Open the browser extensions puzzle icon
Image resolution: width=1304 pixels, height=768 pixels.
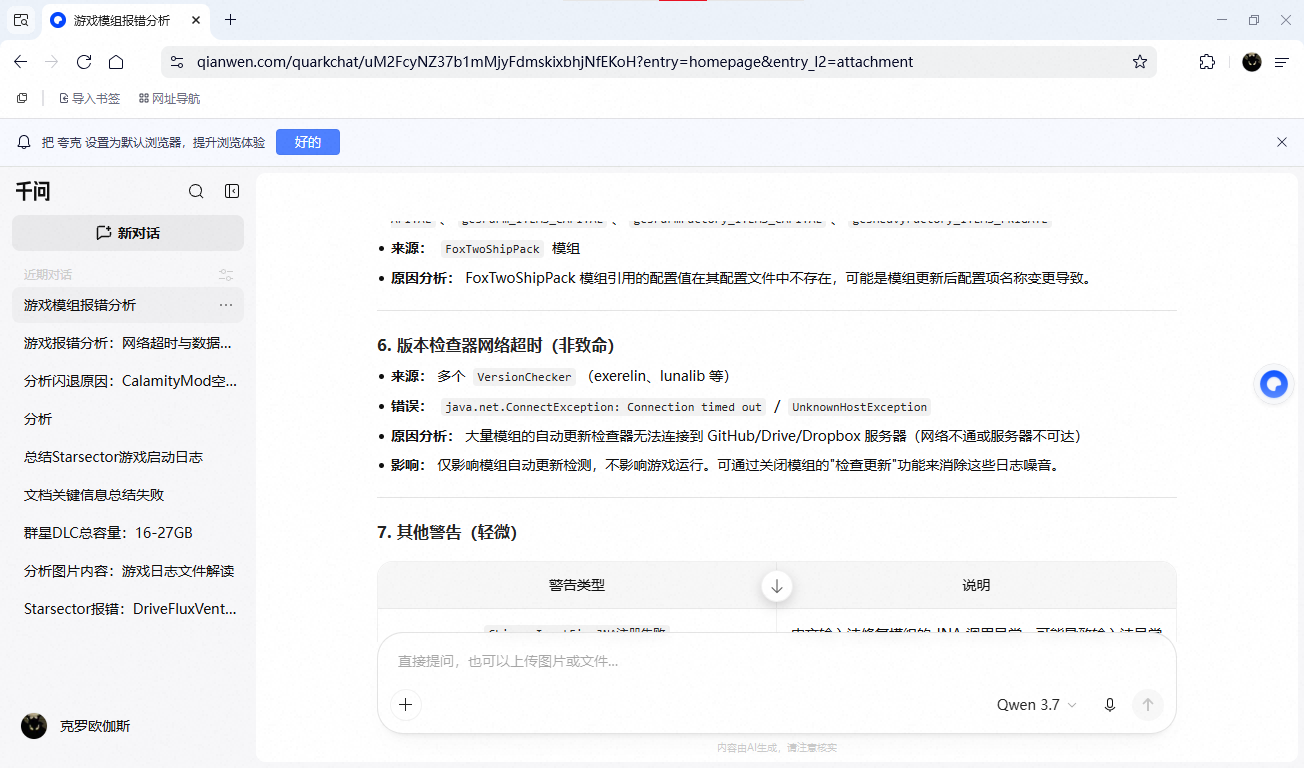click(1207, 62)
